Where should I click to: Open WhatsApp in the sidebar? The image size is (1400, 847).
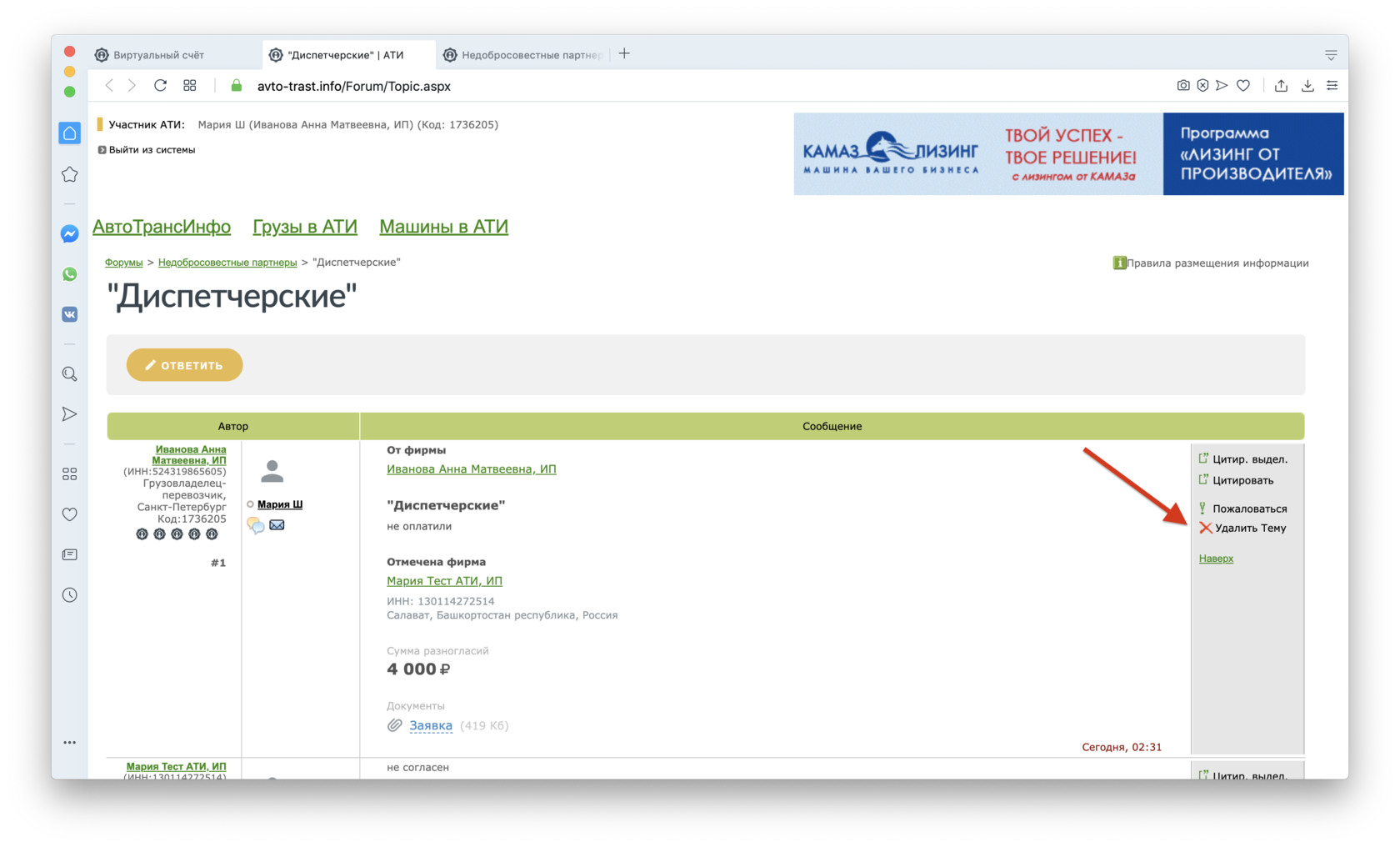coord(70,274)
